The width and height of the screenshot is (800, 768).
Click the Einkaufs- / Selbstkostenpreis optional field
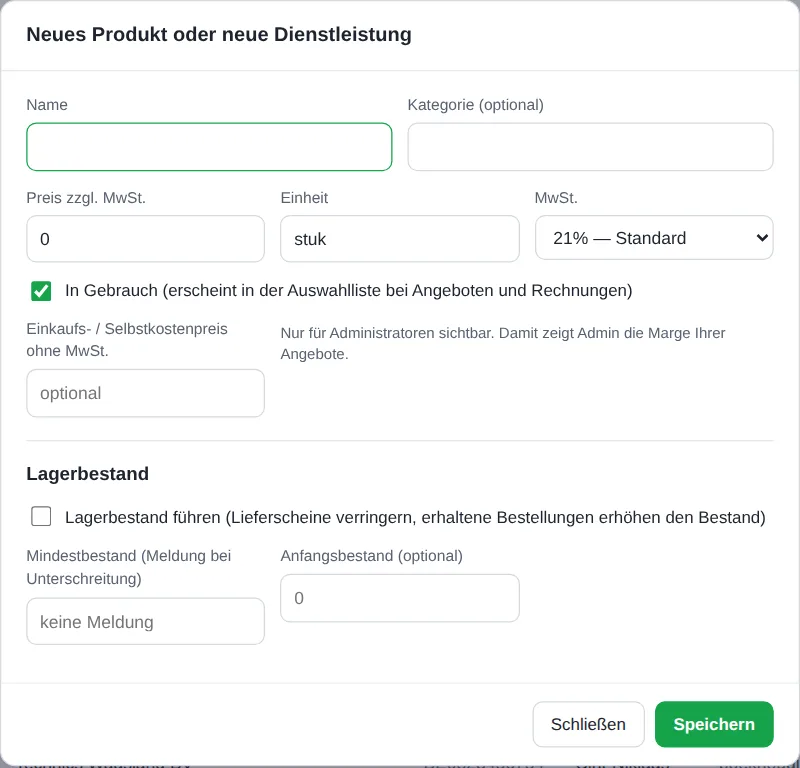145,393
